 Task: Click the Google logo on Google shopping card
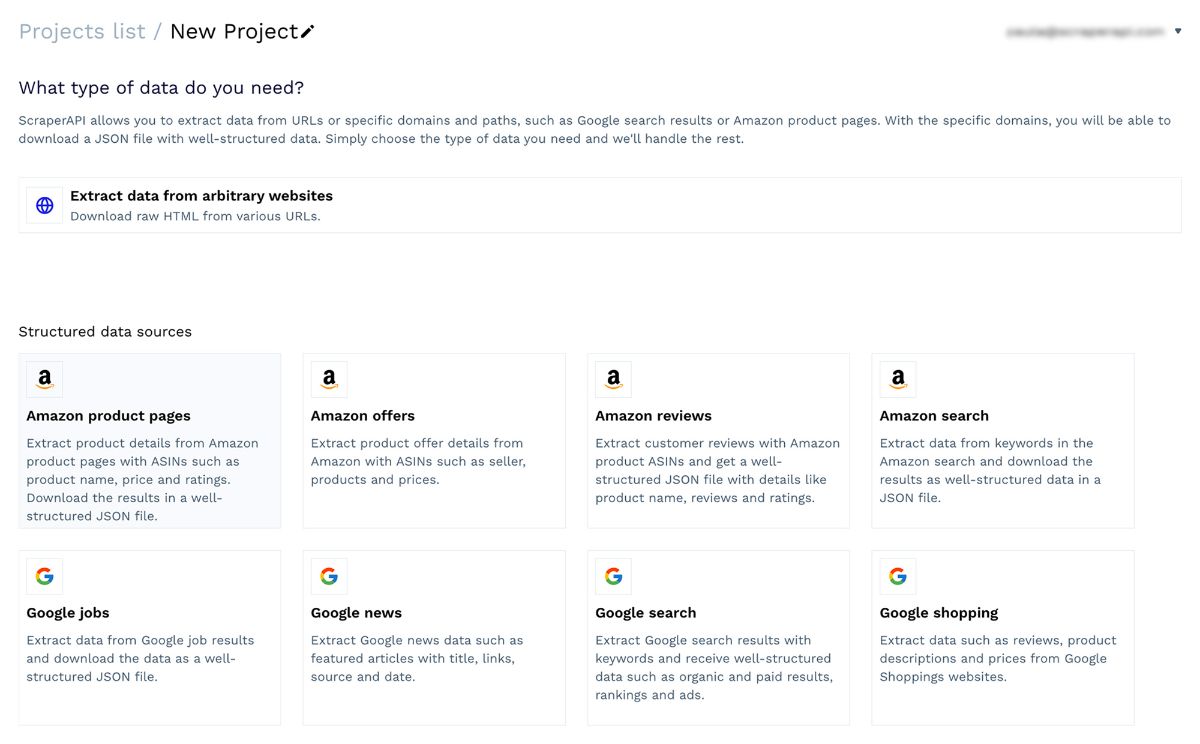(898, 576)
